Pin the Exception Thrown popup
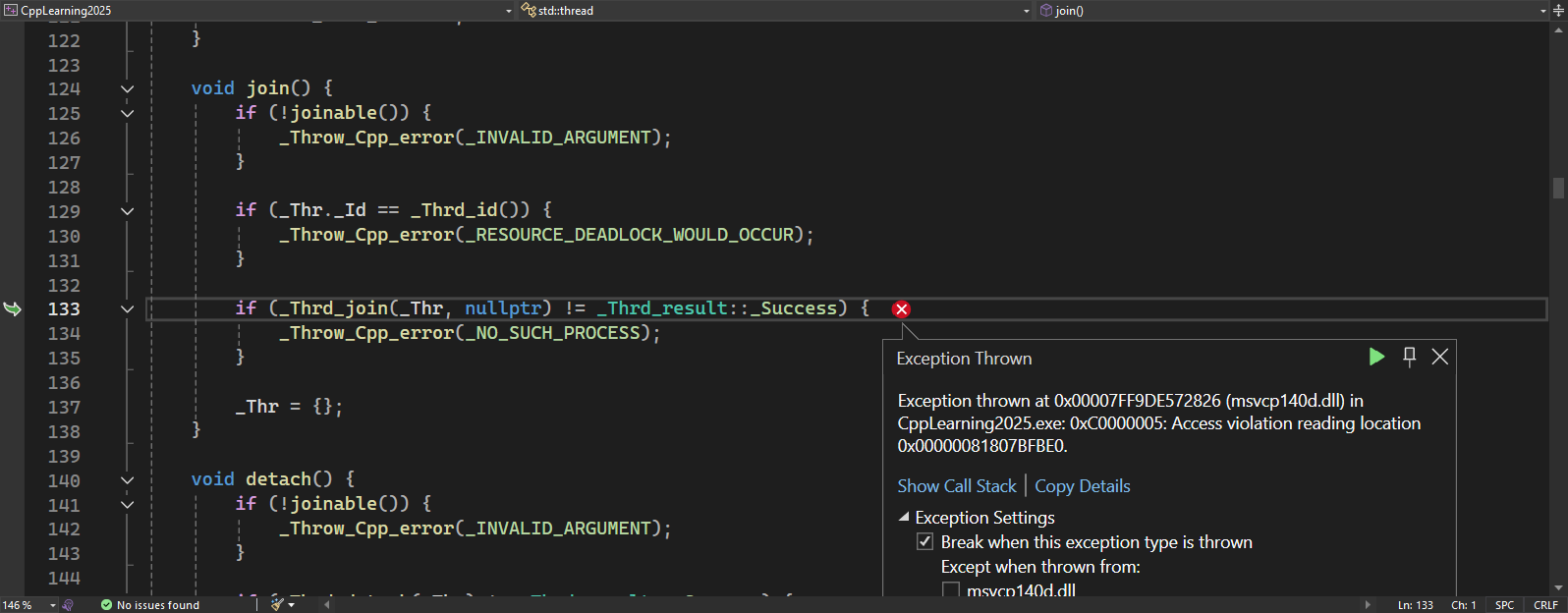1568x613 pixels. [1409, 357]
